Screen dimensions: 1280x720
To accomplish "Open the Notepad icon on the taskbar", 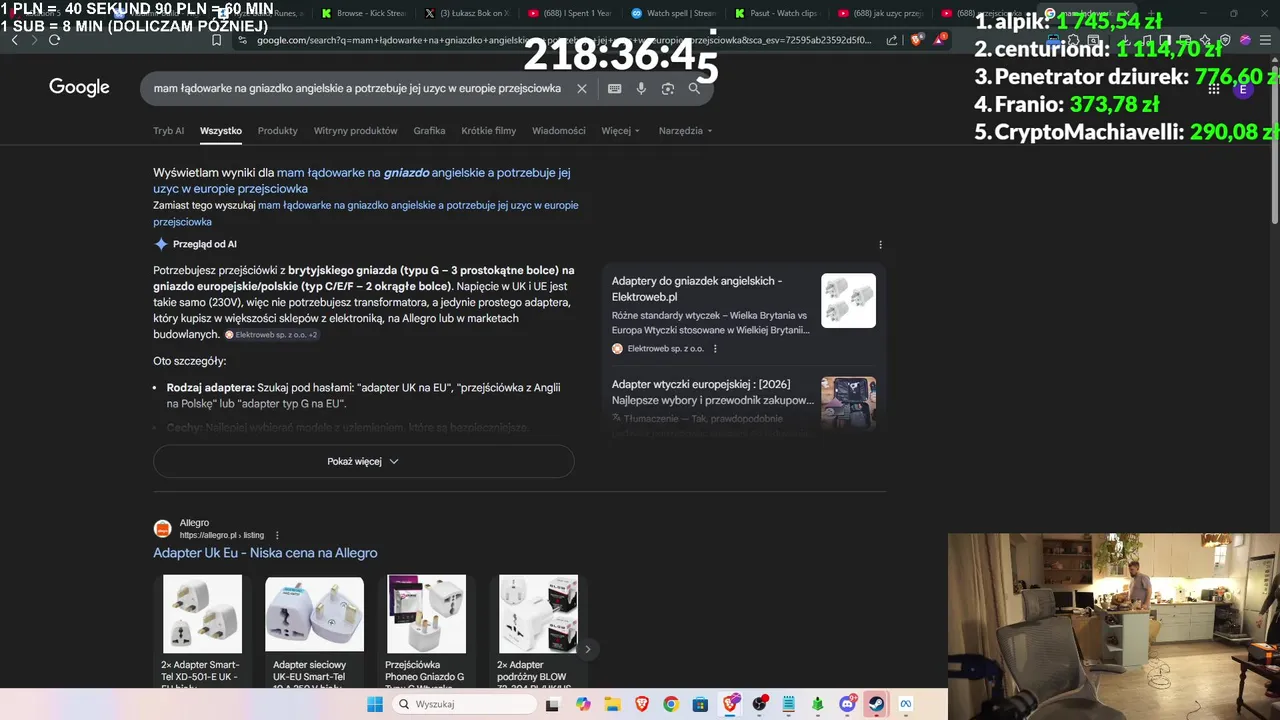I will click(x=788, y=704).
